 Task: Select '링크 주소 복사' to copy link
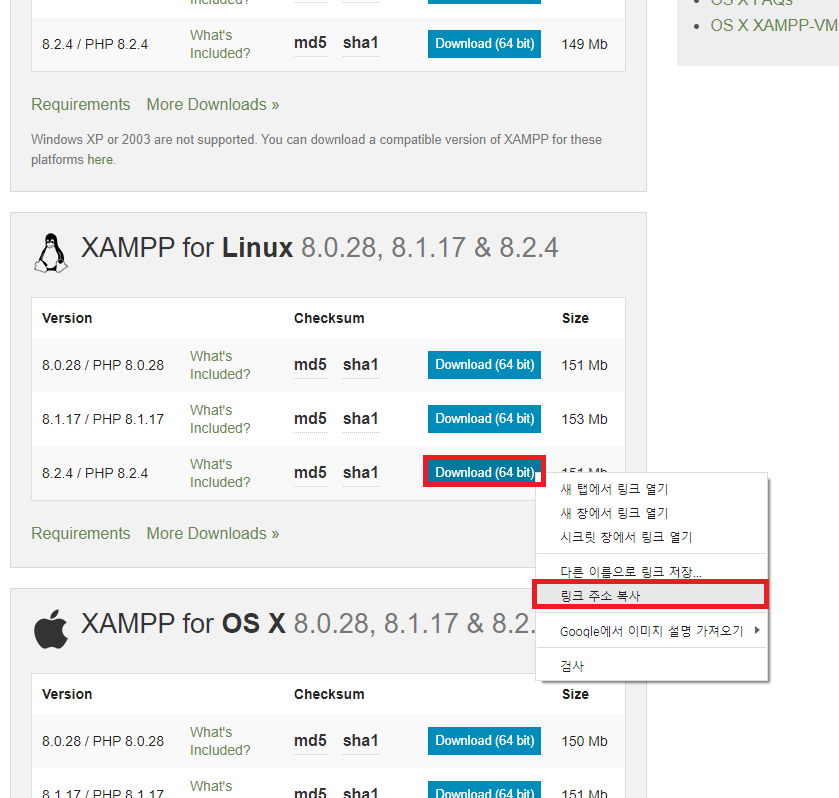click(652, 596)
